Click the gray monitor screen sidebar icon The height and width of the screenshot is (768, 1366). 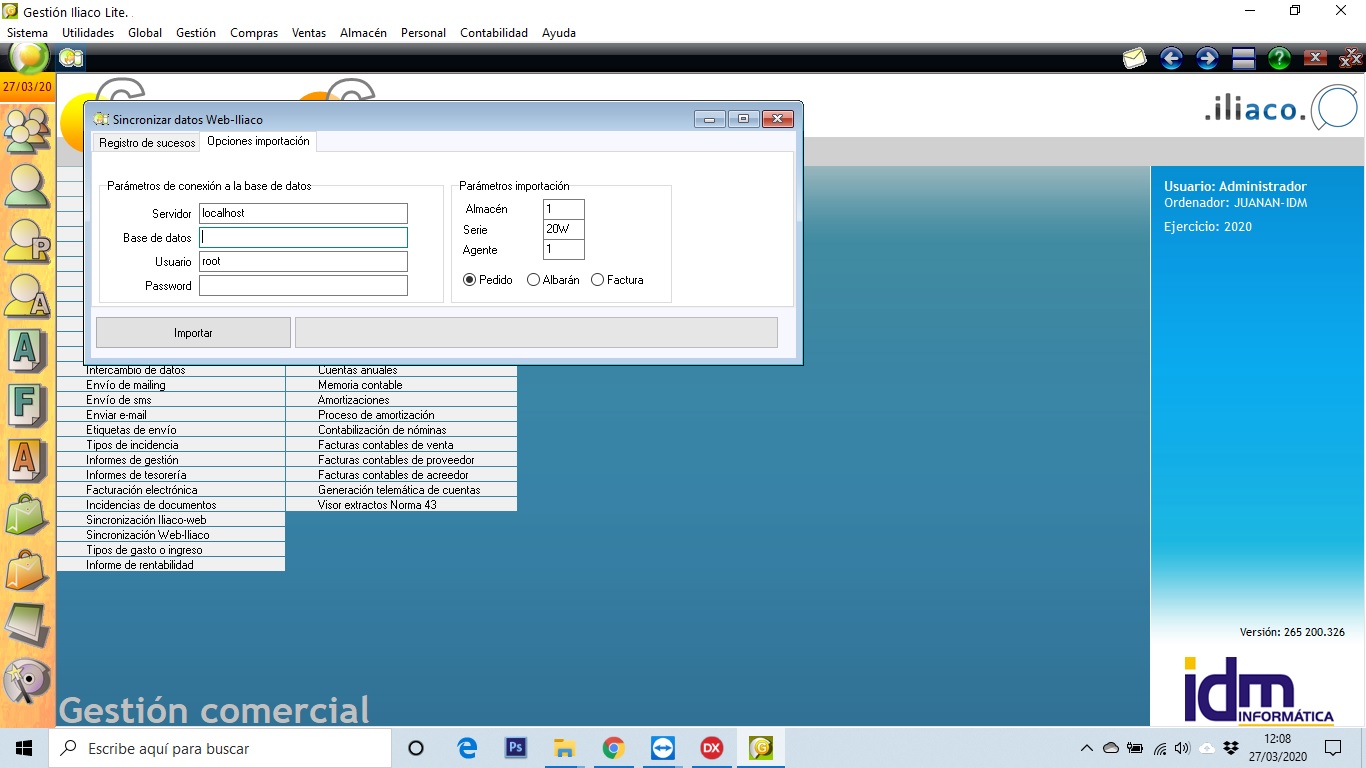(x=27, y=626)
